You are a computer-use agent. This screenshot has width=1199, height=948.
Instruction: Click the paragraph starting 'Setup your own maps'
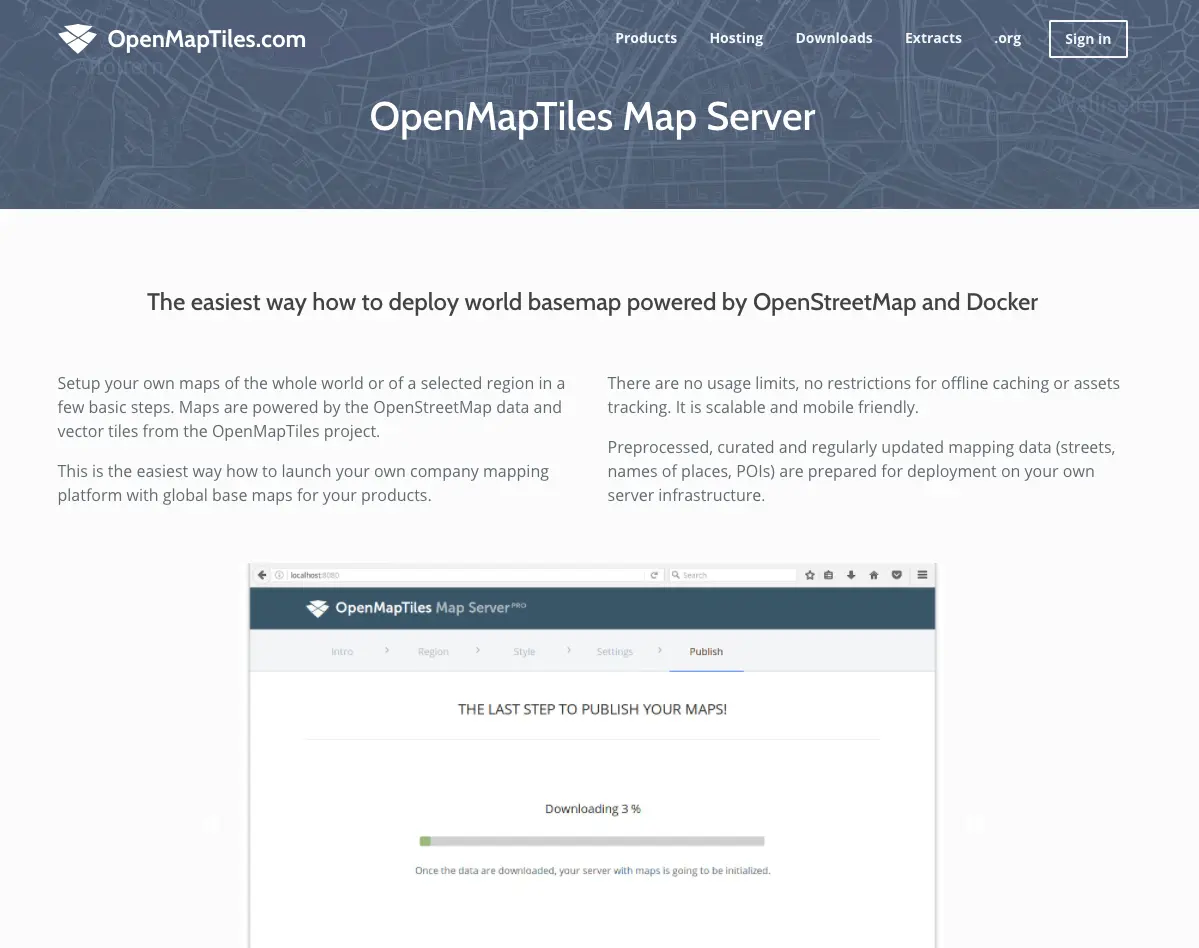pyautogui.click(x=311, y=407)
